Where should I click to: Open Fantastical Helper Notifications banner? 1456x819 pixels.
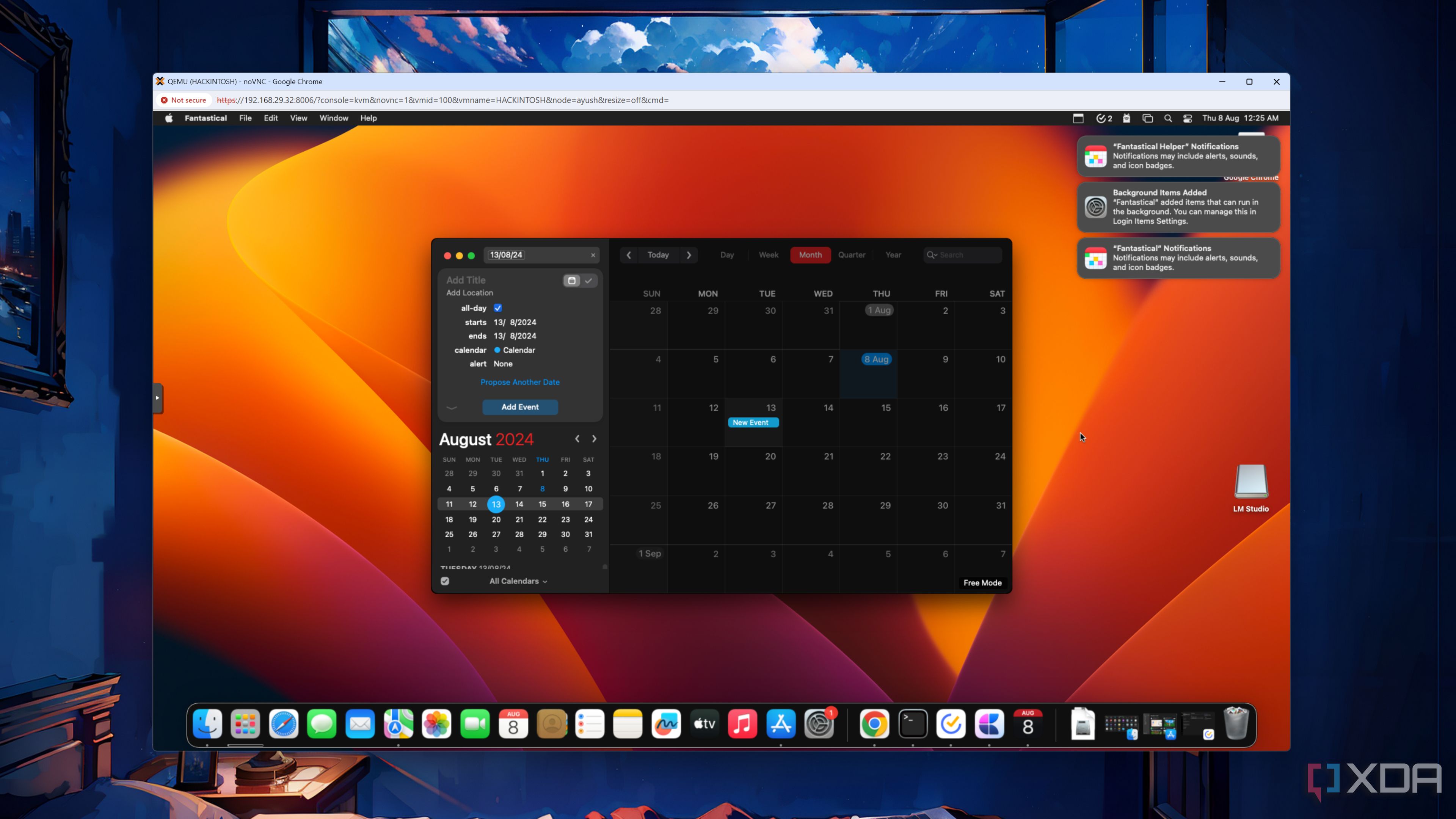click(x=1178, y=156)
